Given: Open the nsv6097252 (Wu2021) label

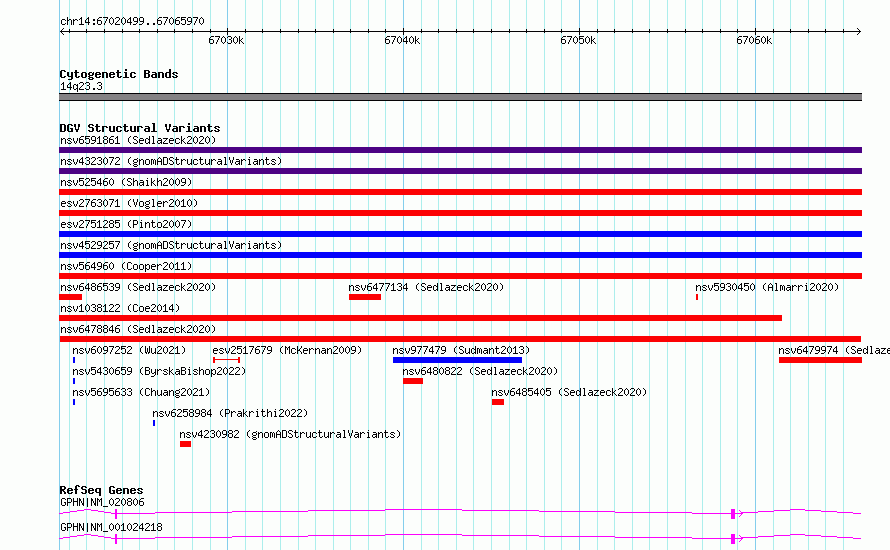Looking at the screenshot, I should pos(129,350).
